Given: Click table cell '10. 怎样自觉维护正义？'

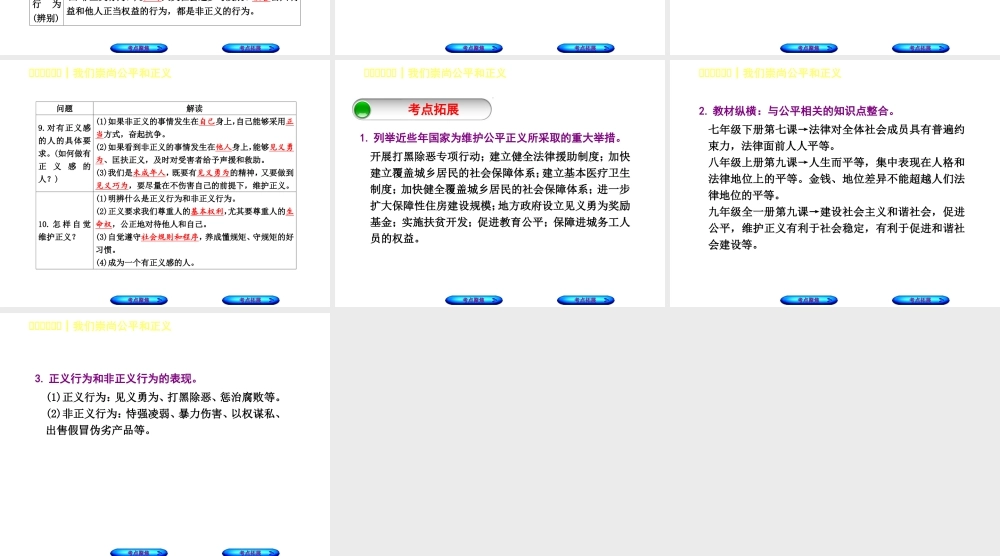Looking at the screenshot, I should [64, 230].
